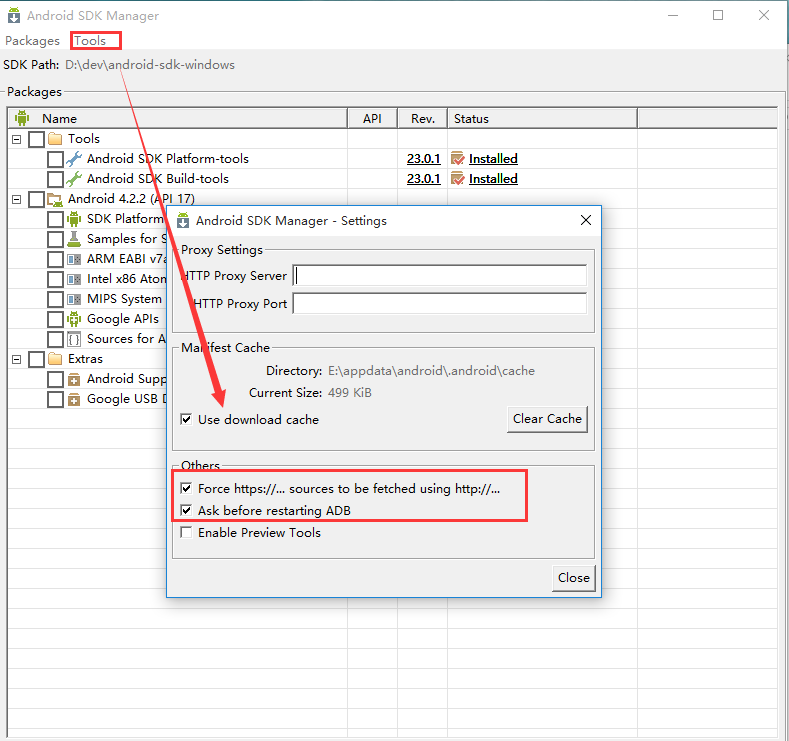Check the Google APIs row checkbox

tap(55, 319)
